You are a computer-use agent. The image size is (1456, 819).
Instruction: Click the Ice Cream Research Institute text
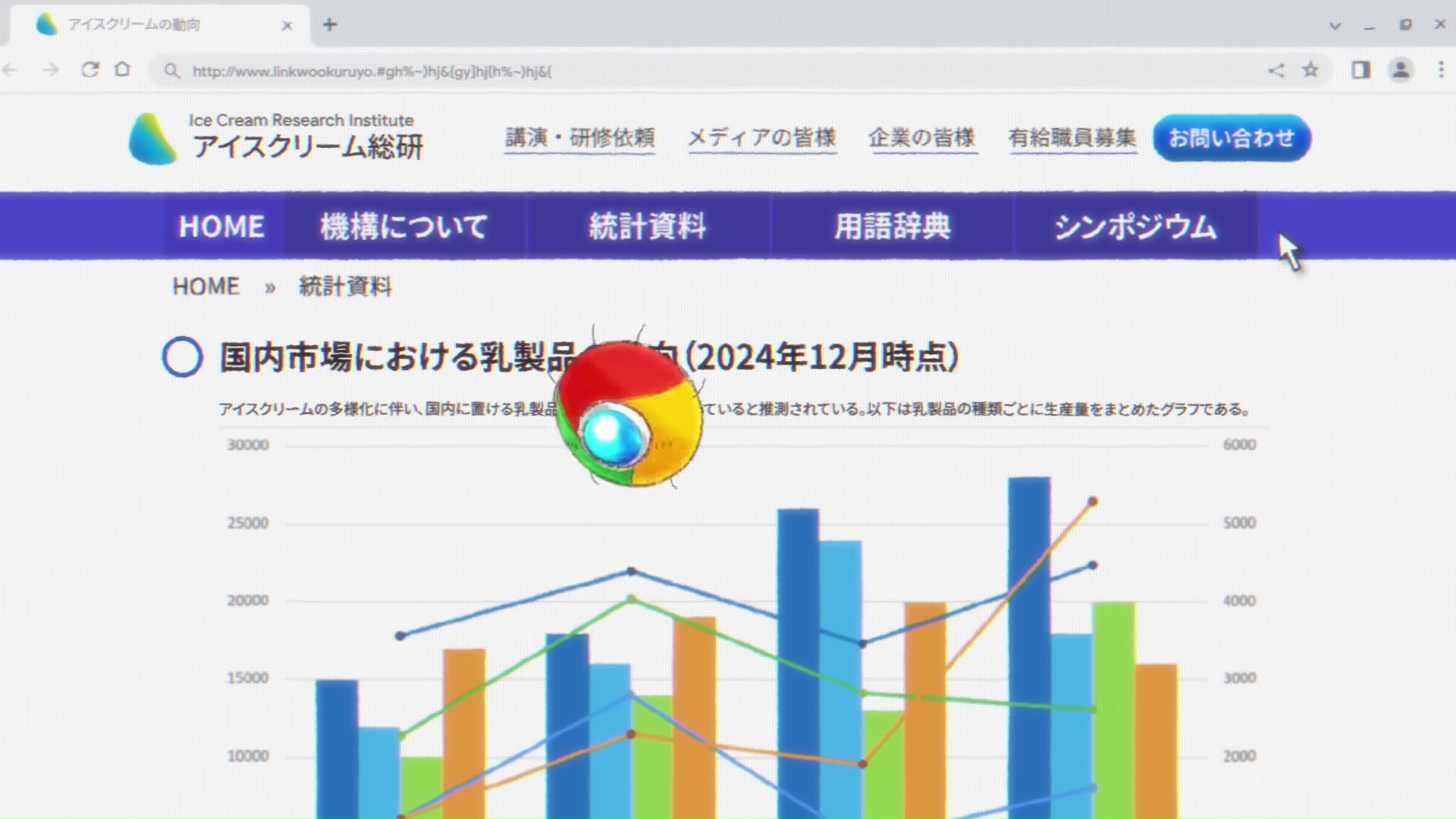[301, 120]
